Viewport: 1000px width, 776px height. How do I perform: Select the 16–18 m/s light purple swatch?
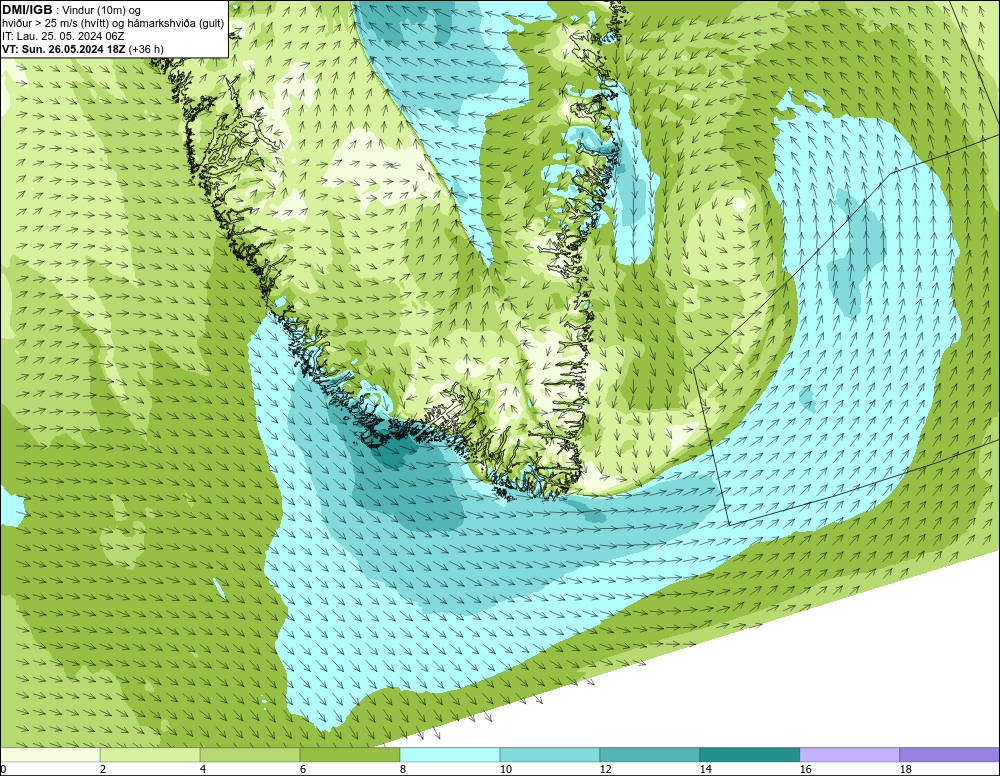pos(849,755)
